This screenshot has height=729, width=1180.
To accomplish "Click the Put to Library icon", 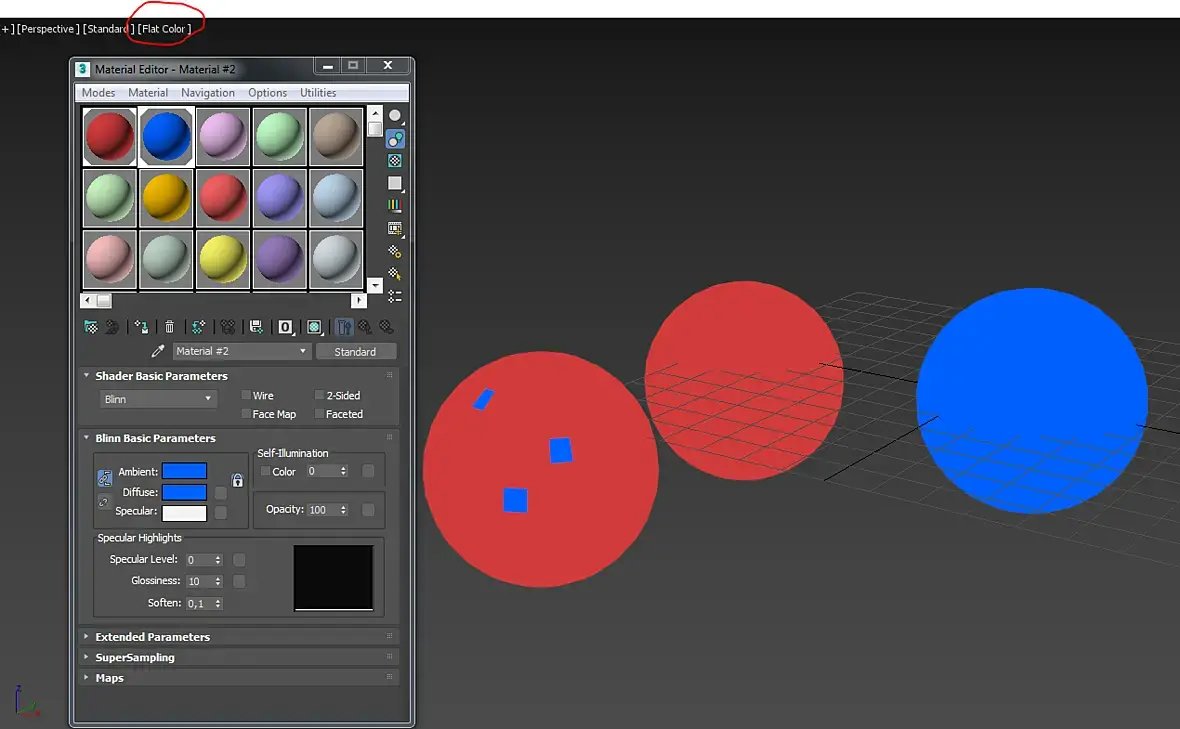I will point(256,327).
